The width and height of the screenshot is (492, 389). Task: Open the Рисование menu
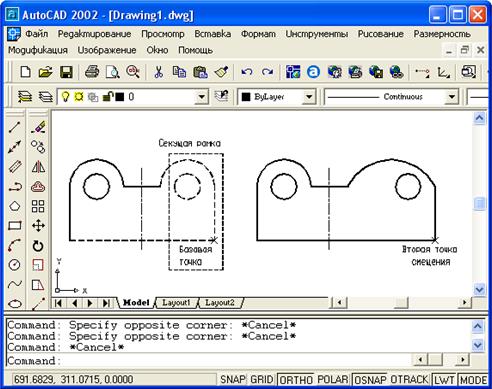click(381, 34)
